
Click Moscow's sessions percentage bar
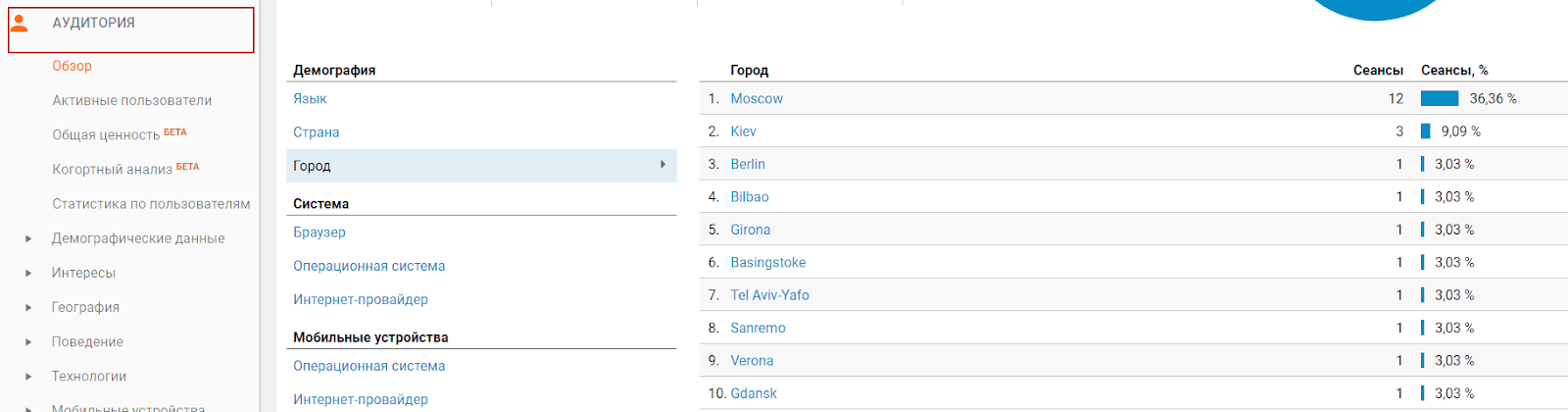[x=1439, y=98]
